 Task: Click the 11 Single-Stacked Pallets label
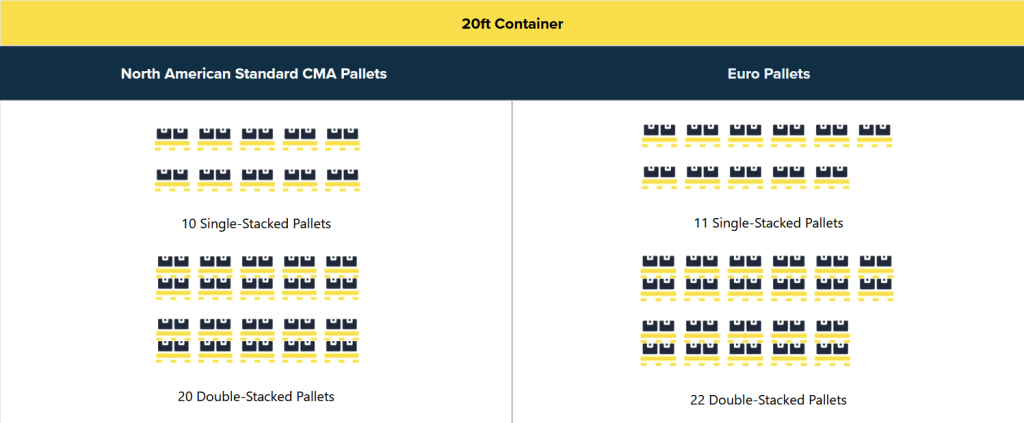pos(767,223)
